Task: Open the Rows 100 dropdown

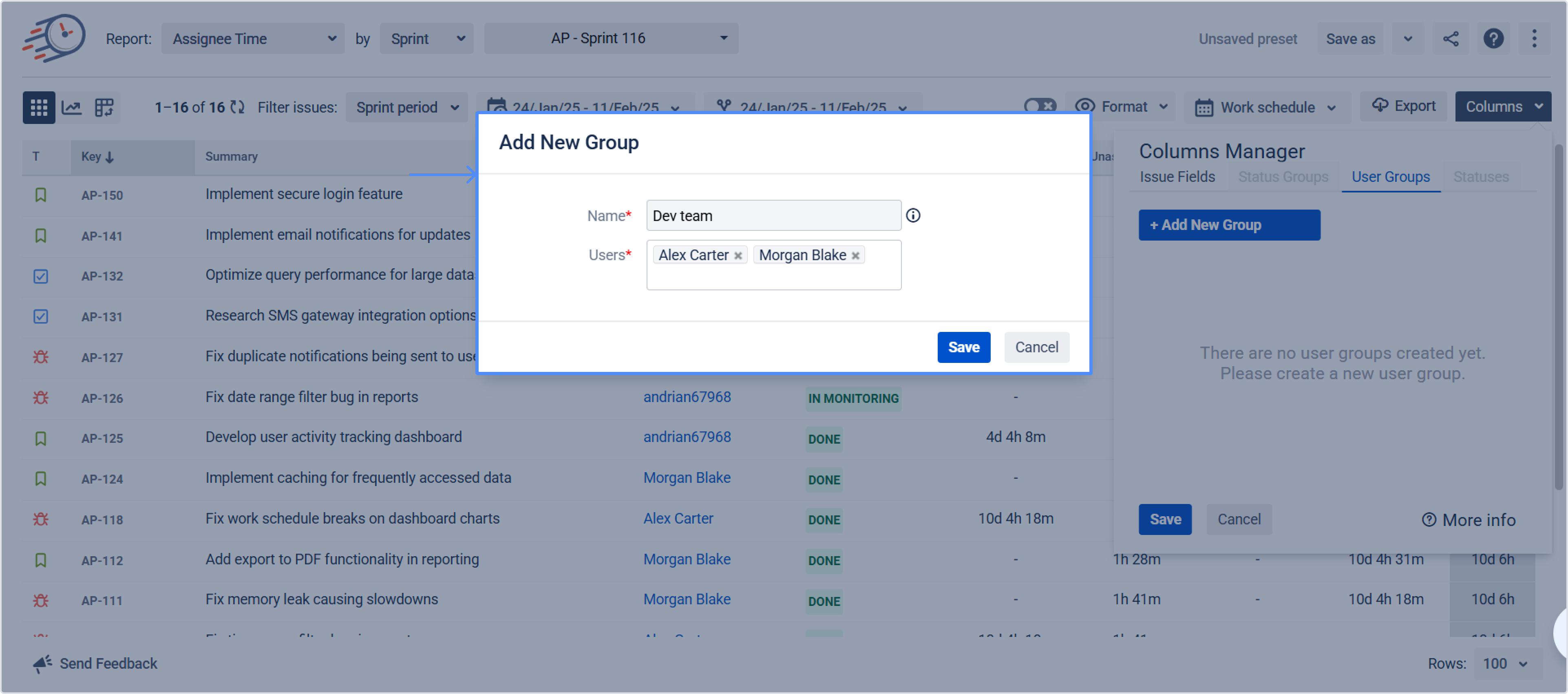Action: click(x=1505, y=663)
